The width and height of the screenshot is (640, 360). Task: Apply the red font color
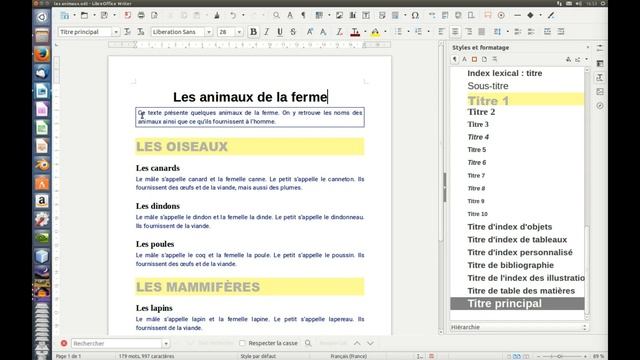355,32
